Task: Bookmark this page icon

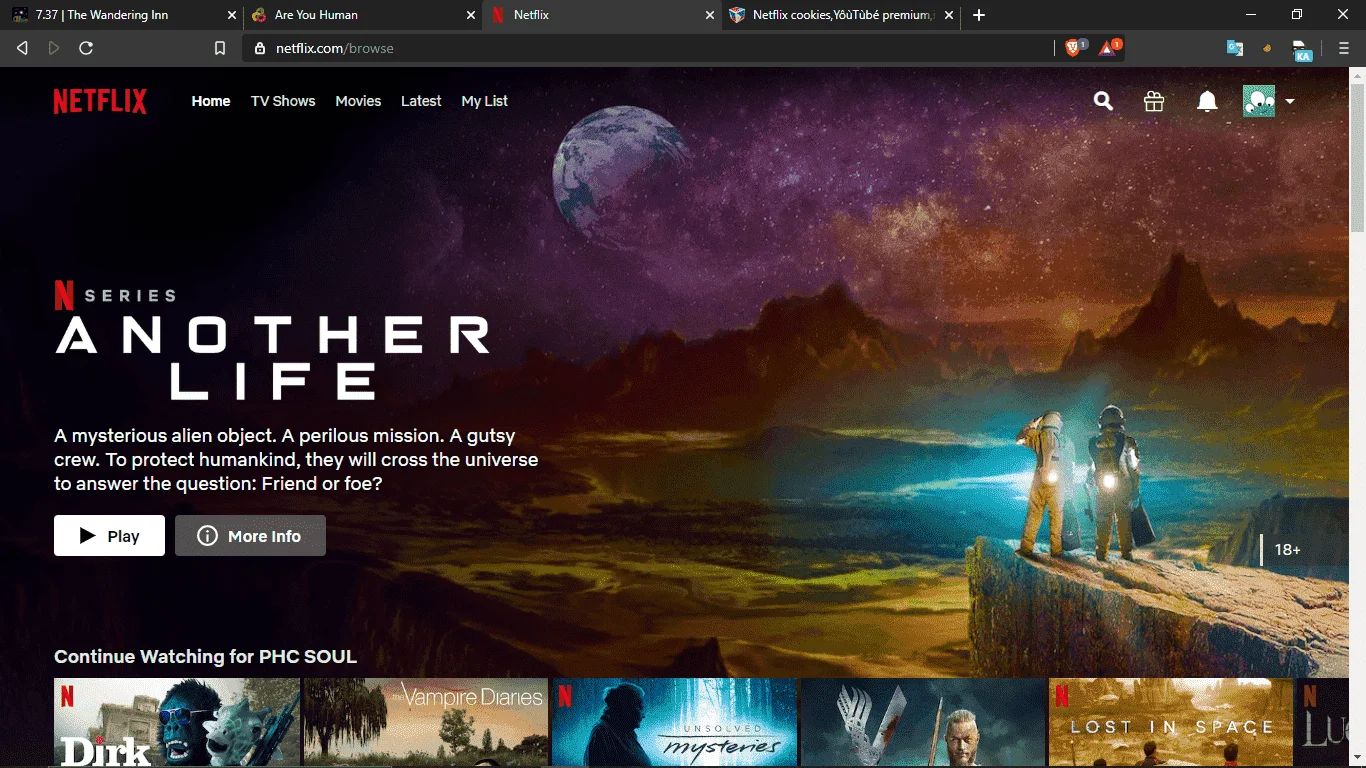Action: pyautogui.click(x=220, y=48)
